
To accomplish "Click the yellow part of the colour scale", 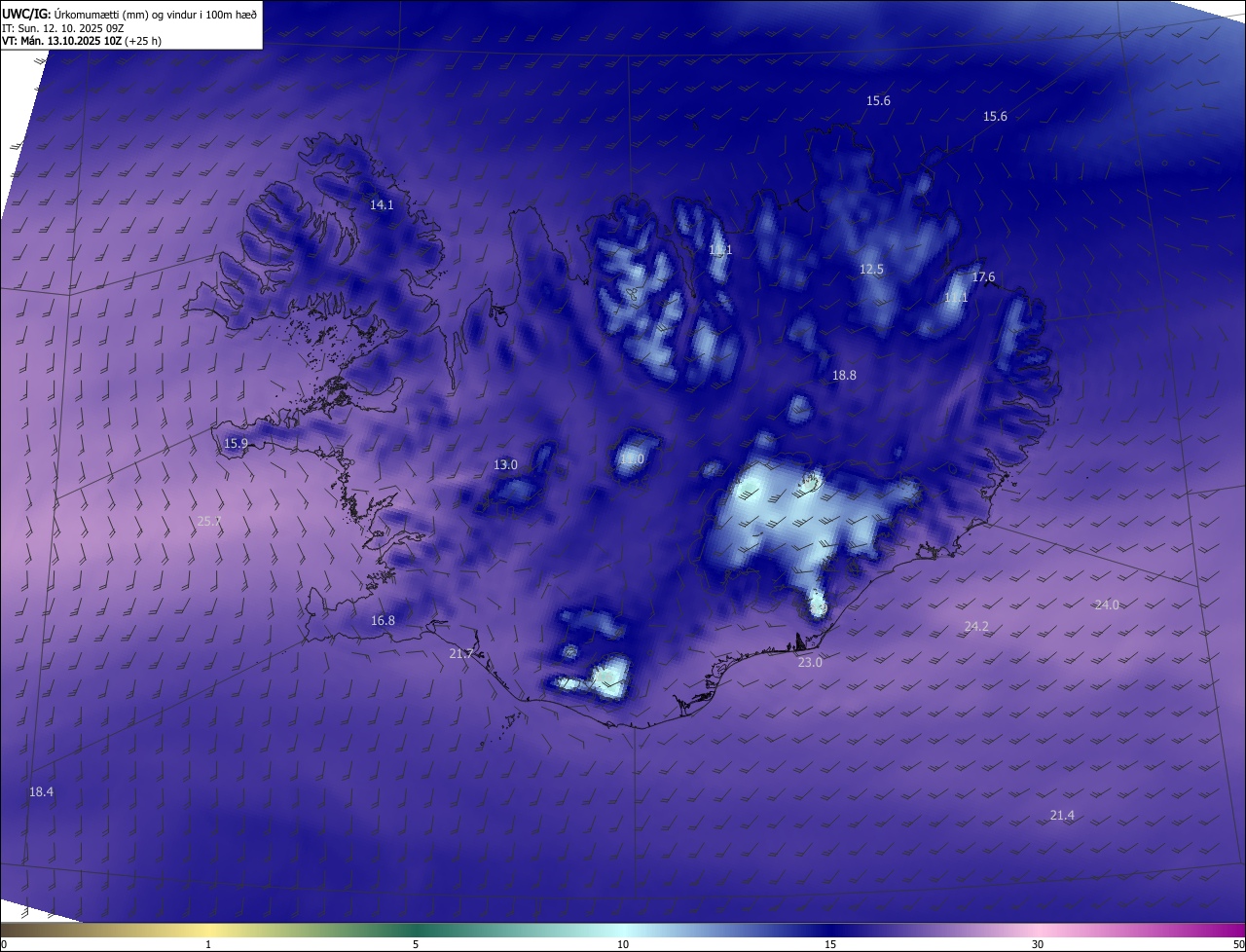I will 209,931.
